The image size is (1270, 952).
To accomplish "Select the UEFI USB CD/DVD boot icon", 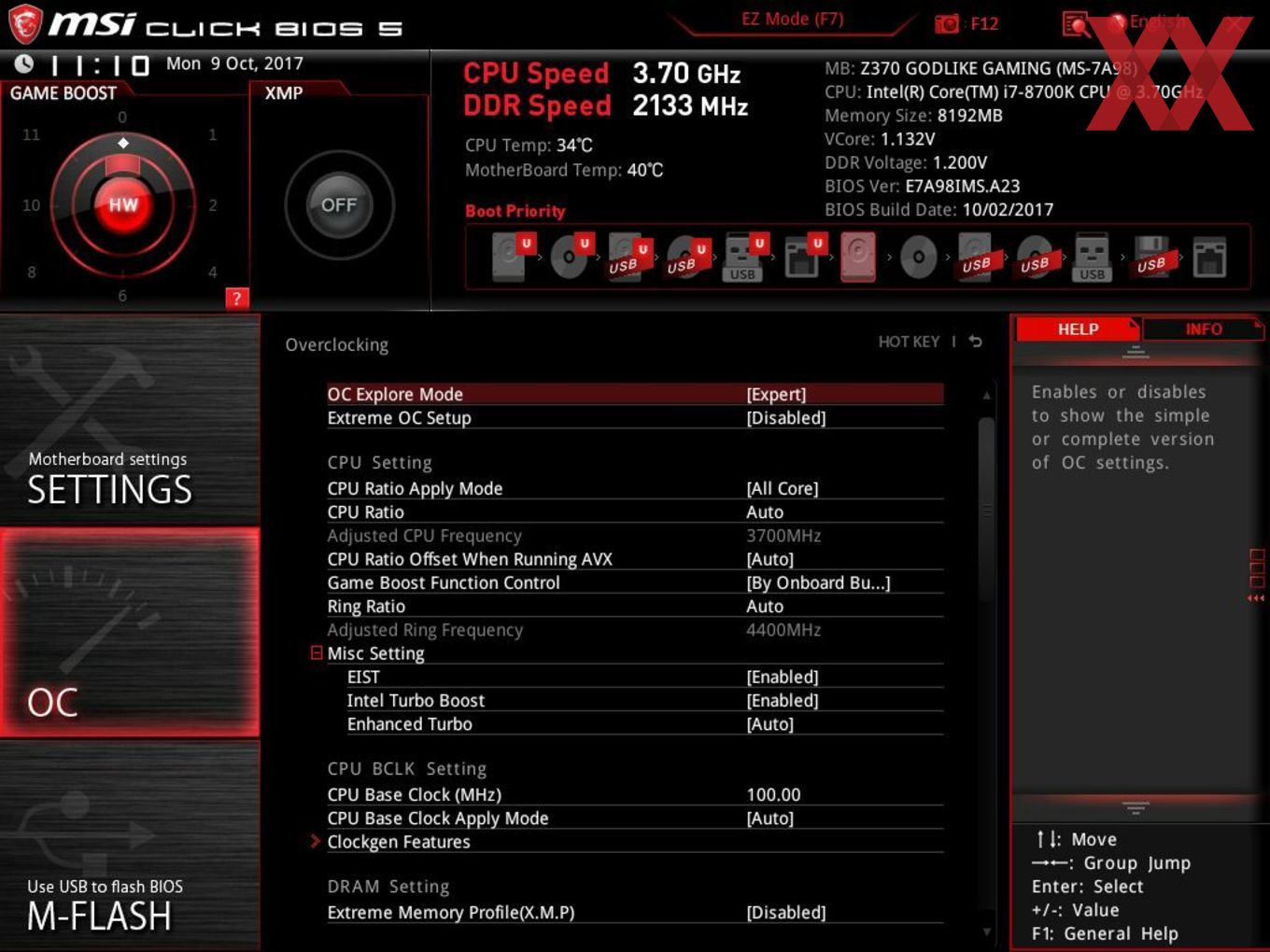I will coord(686,257).
